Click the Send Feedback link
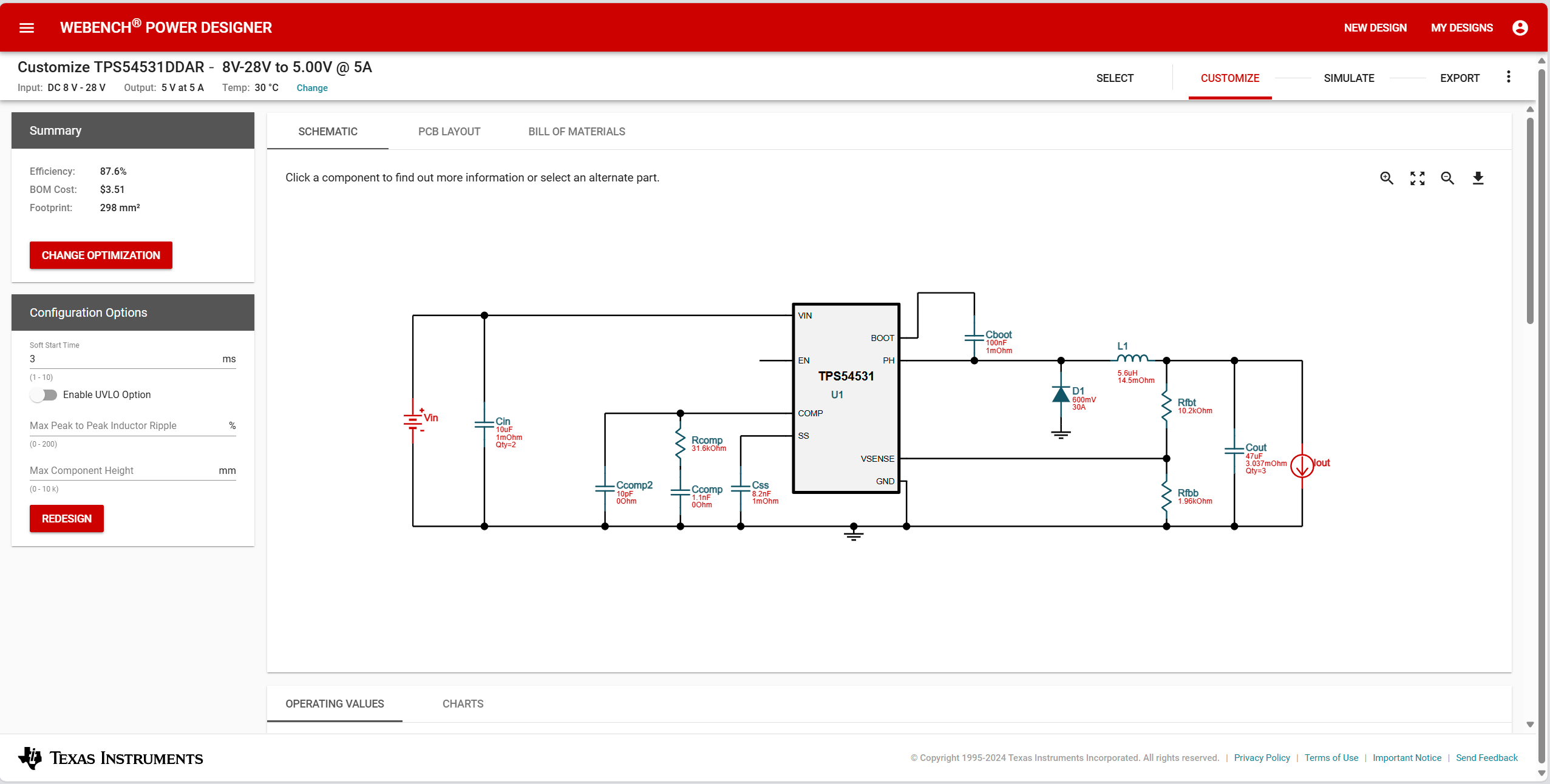The height and width of the screenshot is (784, 1550). 1486,758
